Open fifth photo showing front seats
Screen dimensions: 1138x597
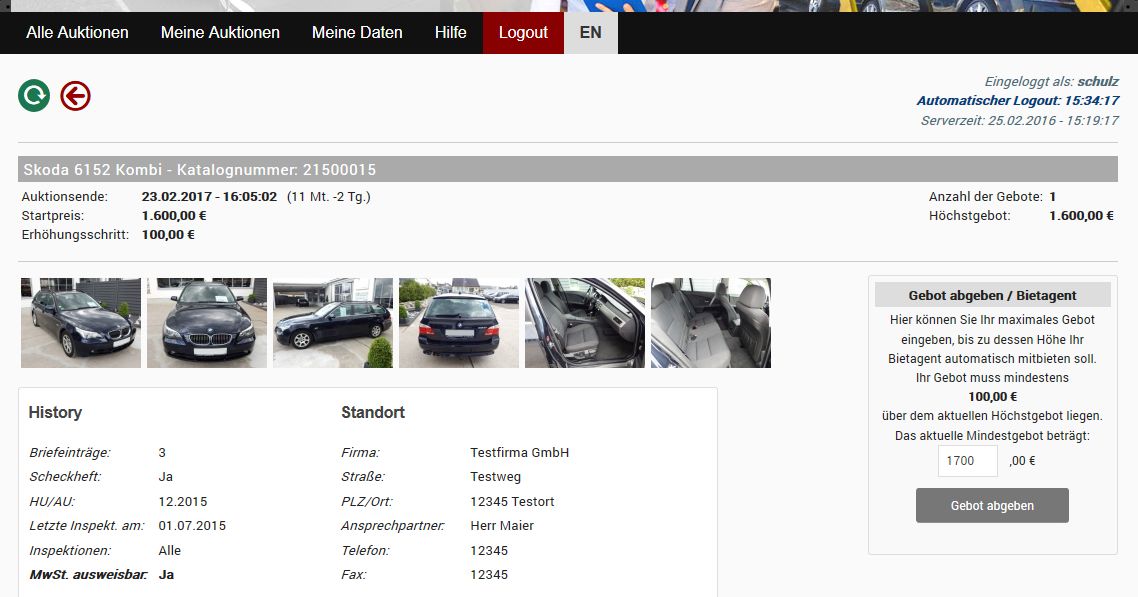[x=585, y=323]
